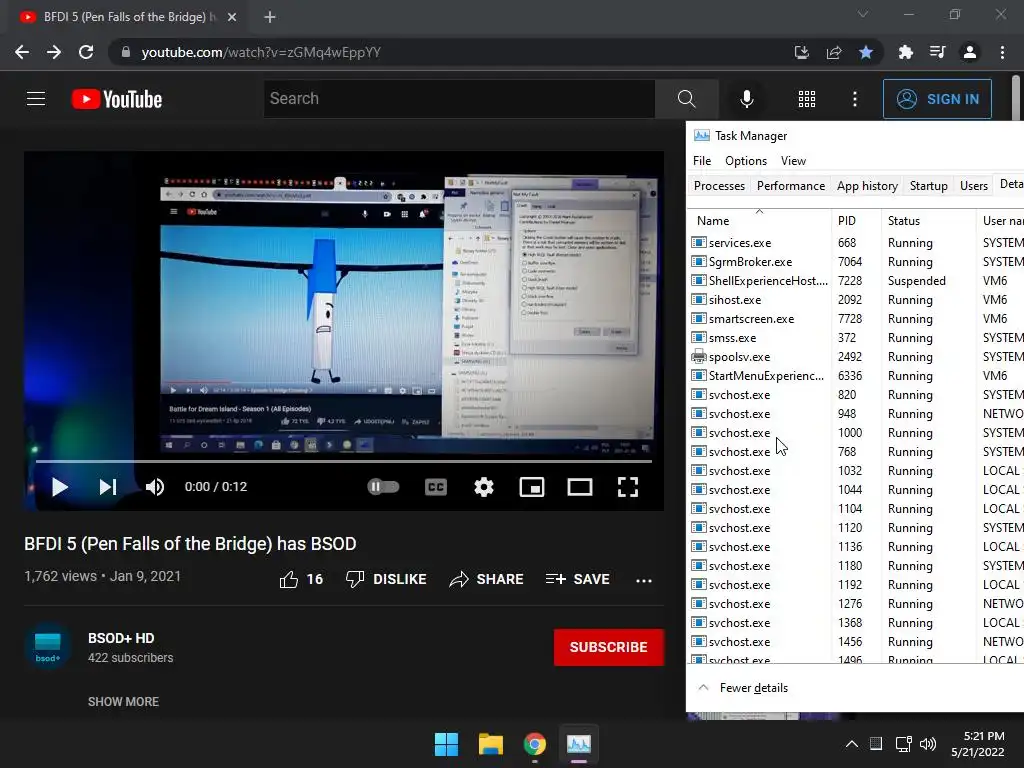This screenshot has height=768, width=1024.
Task: Toggle the autoplay switch
Action: [x=383, y=487]
